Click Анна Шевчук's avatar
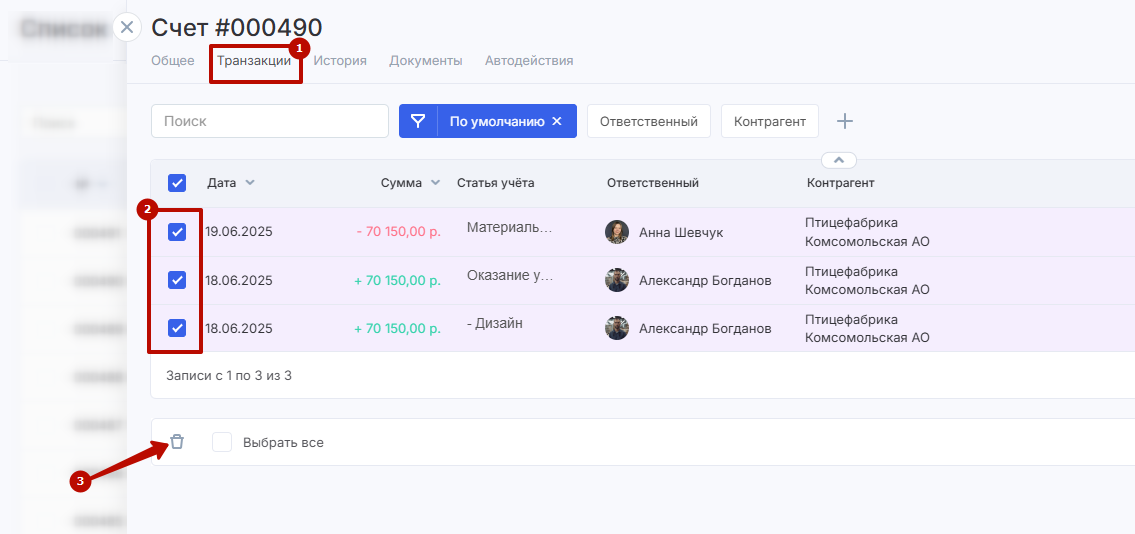Viewport: 1135px width, 534px height. tap(617, 232)
